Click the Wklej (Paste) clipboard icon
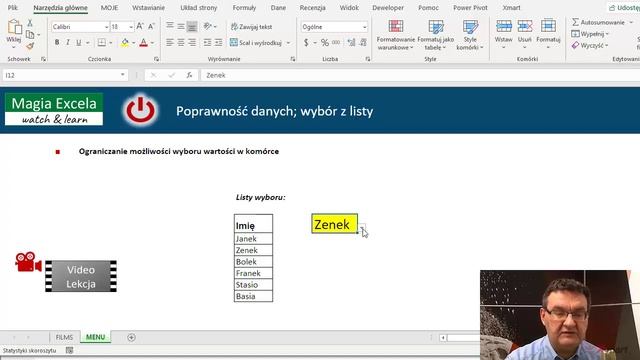Viewport: 640px width, 360px height. [x=14, y=27]
